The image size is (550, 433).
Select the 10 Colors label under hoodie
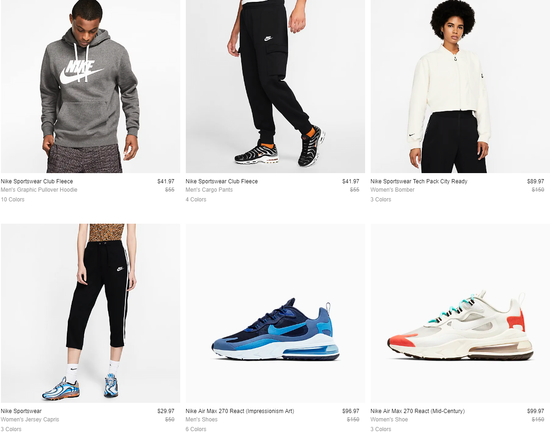(13, 200)
